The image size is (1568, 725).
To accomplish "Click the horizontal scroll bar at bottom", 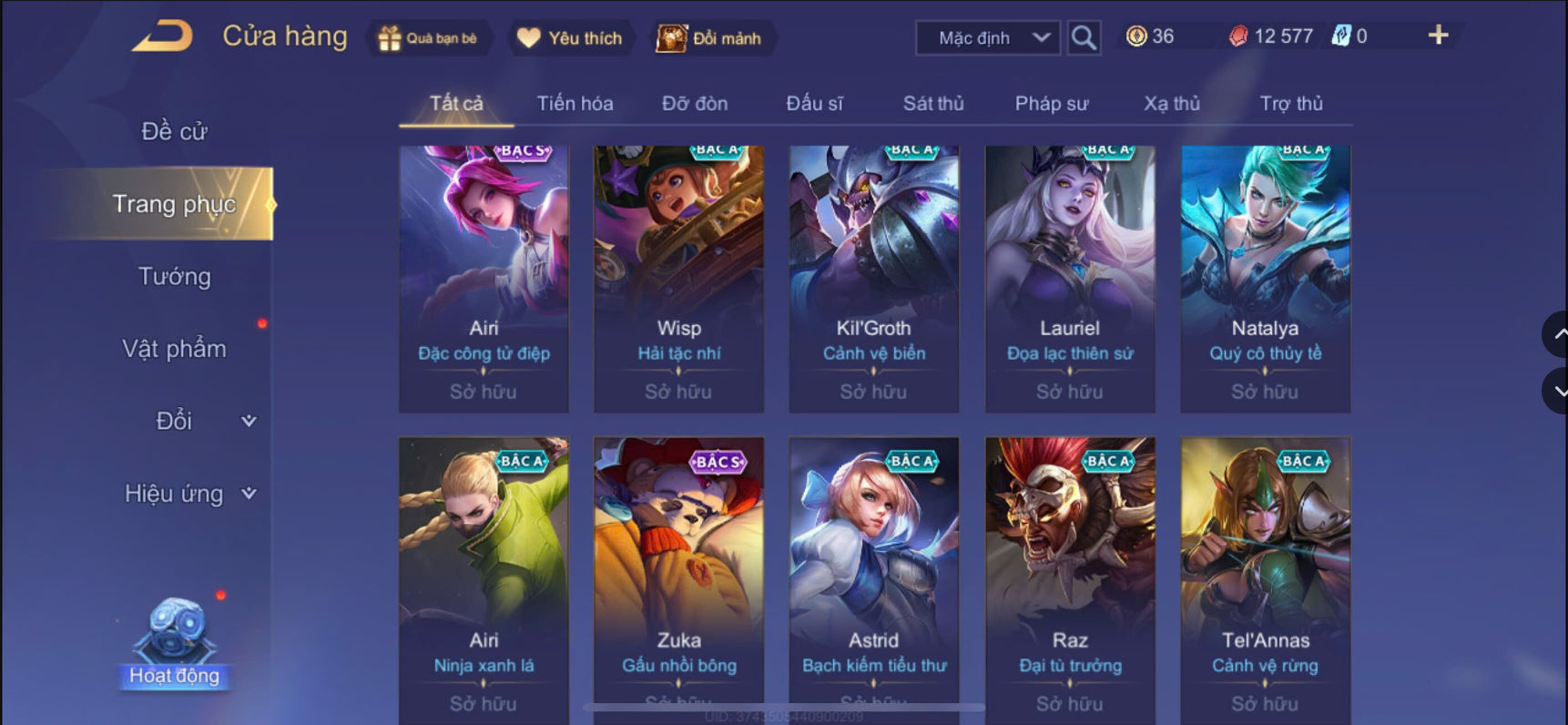I will [x=784, y=707].
